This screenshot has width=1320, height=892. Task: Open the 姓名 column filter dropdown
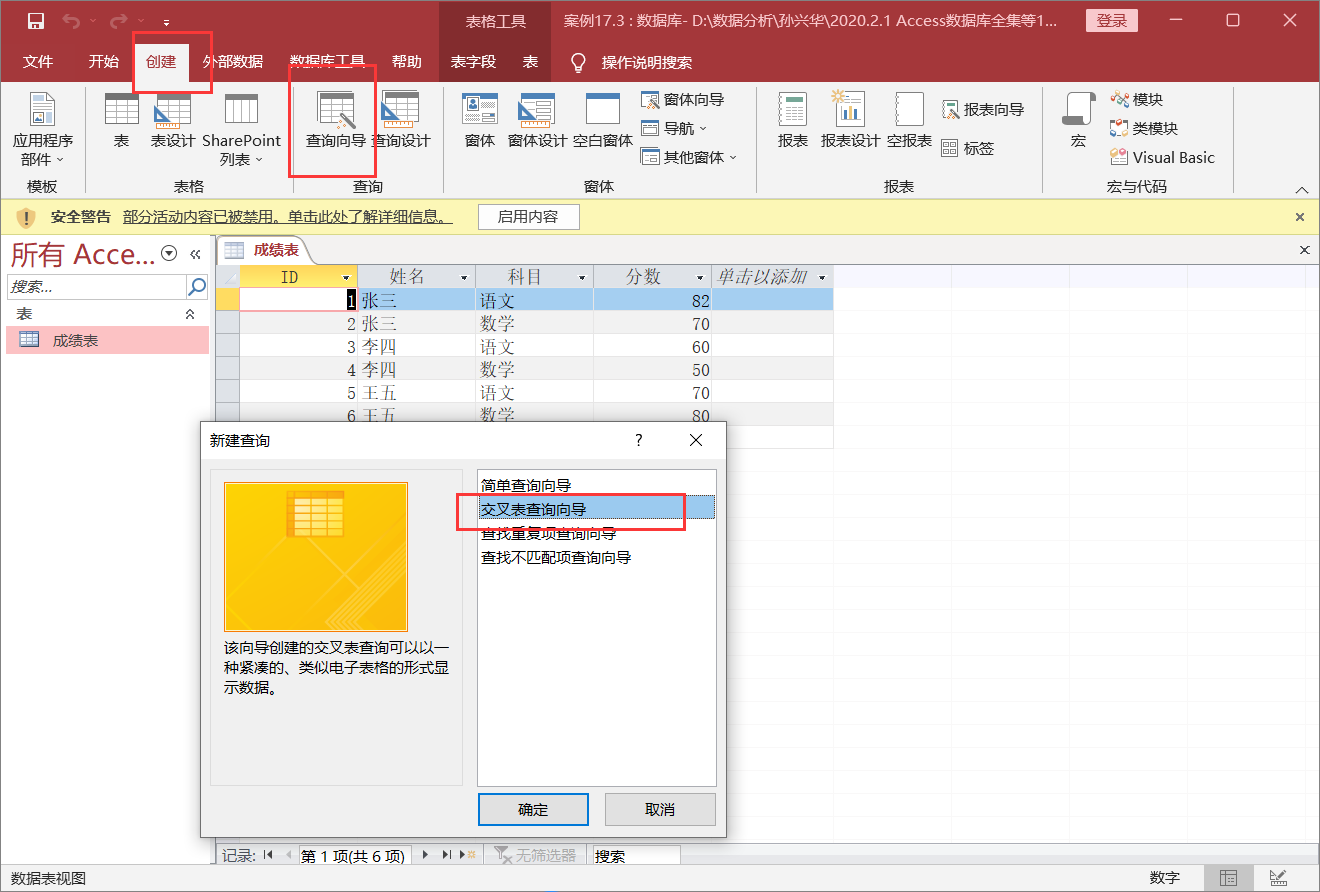click(463, 276)
